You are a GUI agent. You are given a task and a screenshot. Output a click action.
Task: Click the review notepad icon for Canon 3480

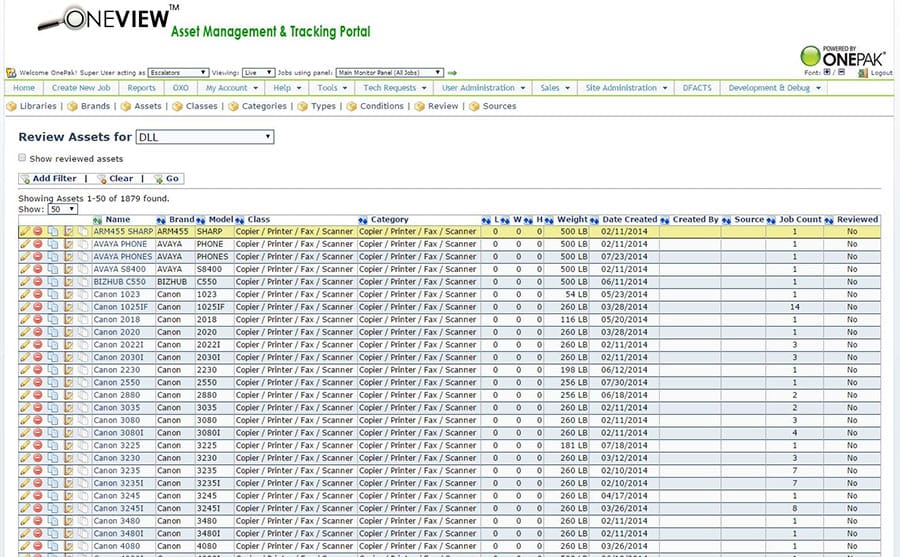tap(69, 521)
